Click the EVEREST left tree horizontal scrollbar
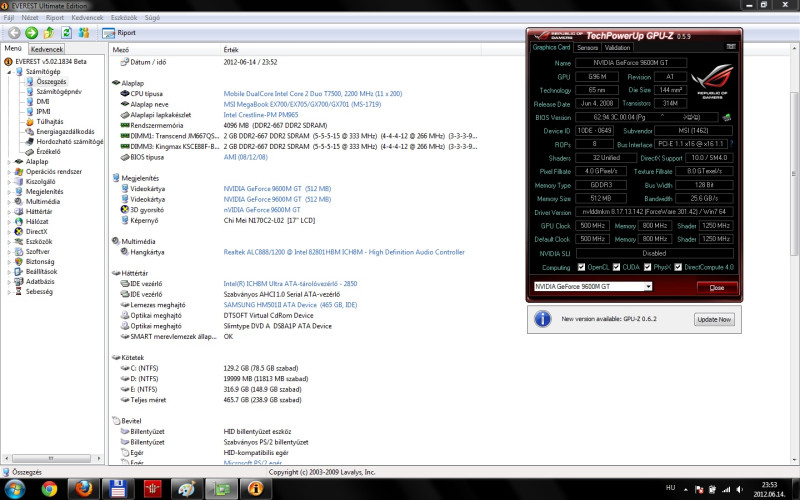 tap(51, 458)
